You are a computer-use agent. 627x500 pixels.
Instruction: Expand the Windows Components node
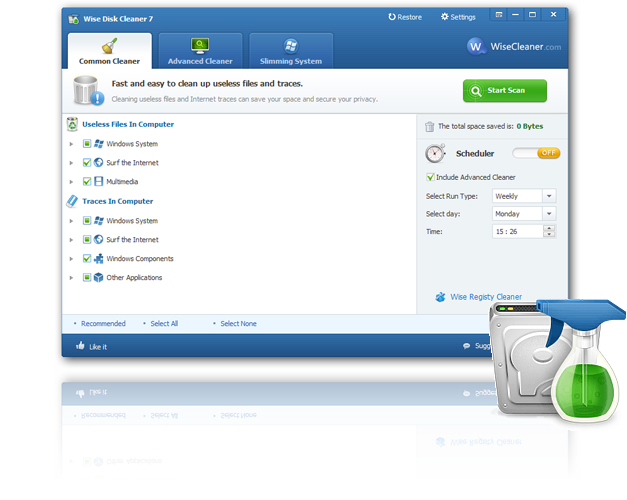pyautogui.click(x=71, y=259)
